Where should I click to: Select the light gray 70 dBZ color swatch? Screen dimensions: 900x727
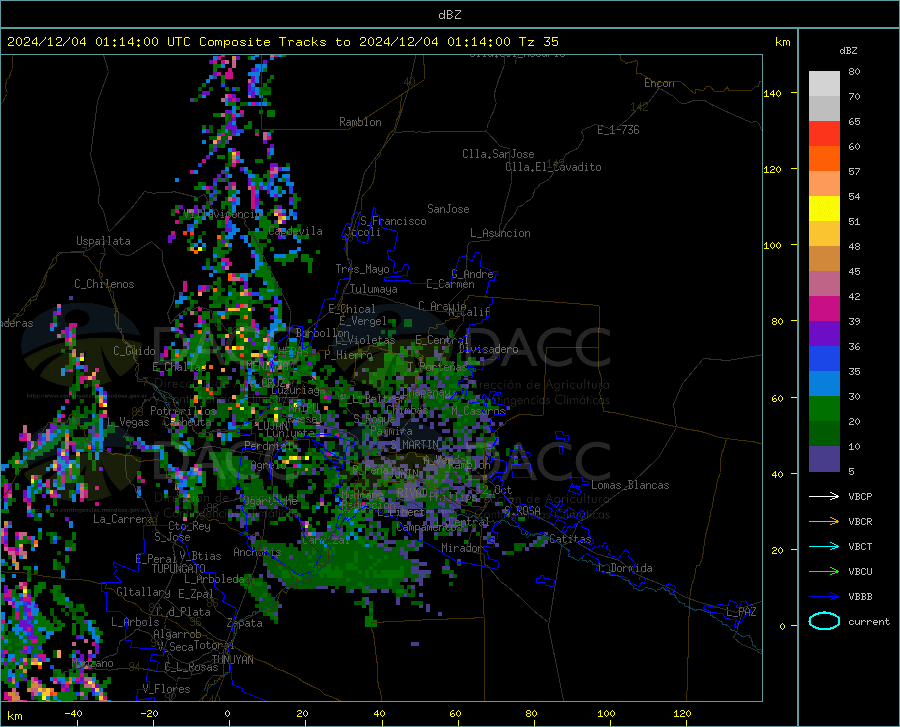pyautogui.click(x=824, y=84)
